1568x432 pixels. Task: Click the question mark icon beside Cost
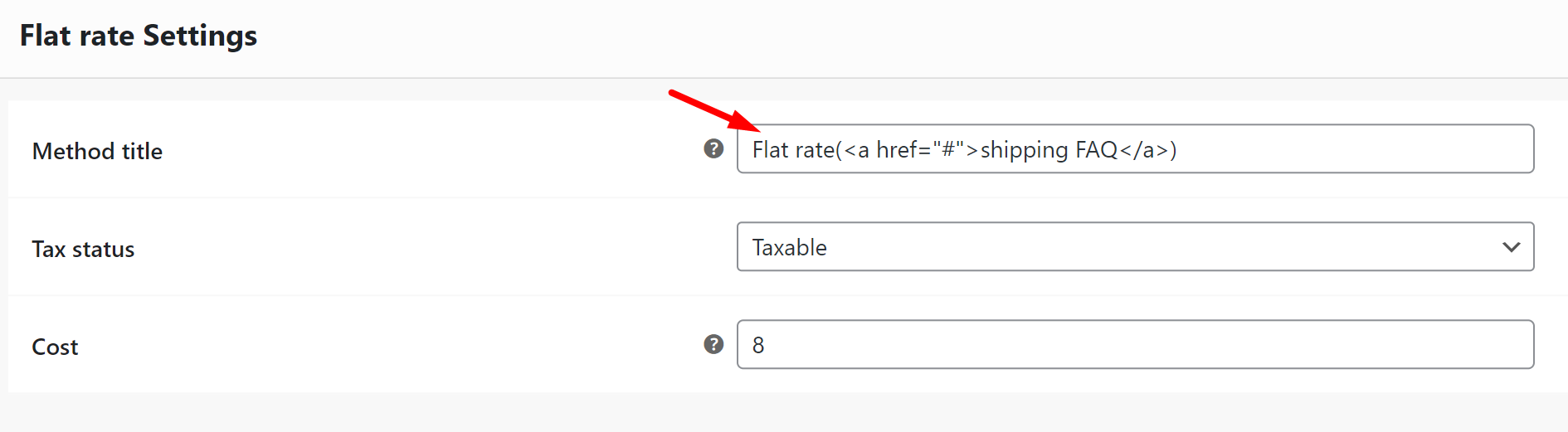coord(713,344)
